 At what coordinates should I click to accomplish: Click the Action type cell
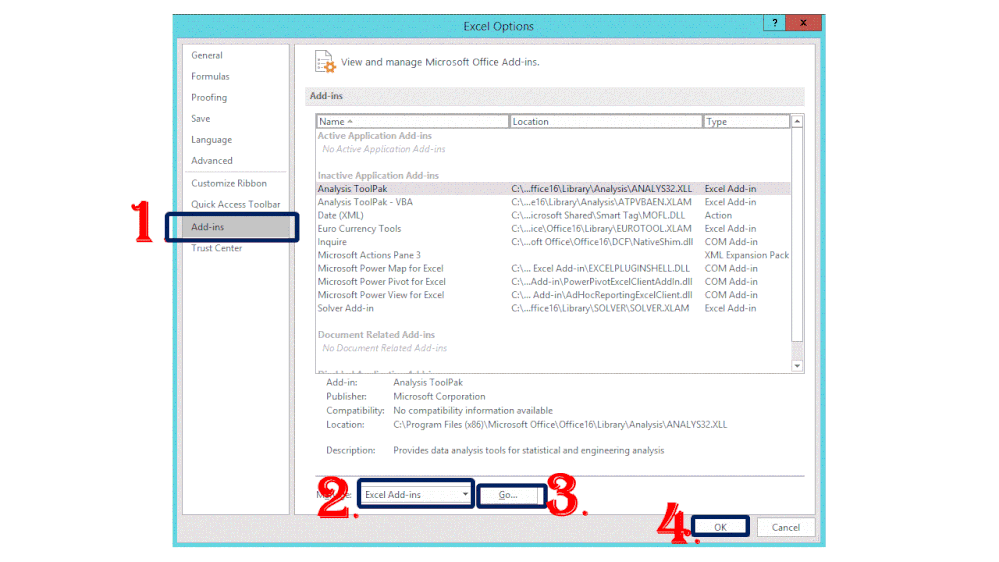(718, 215)
